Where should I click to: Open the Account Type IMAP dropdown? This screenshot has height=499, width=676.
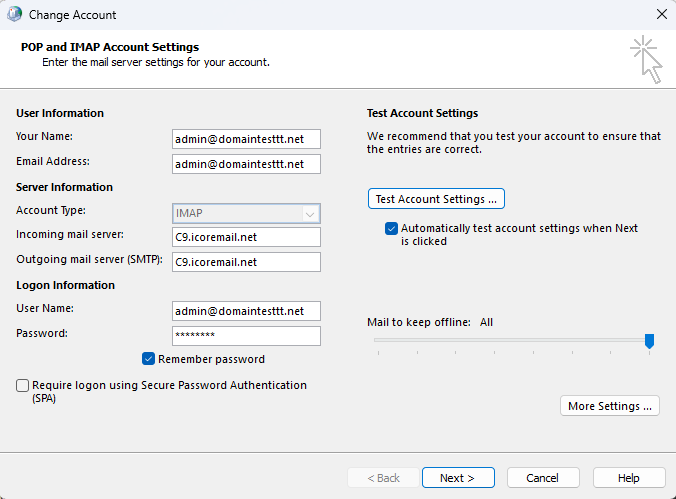tap(246, 213)
